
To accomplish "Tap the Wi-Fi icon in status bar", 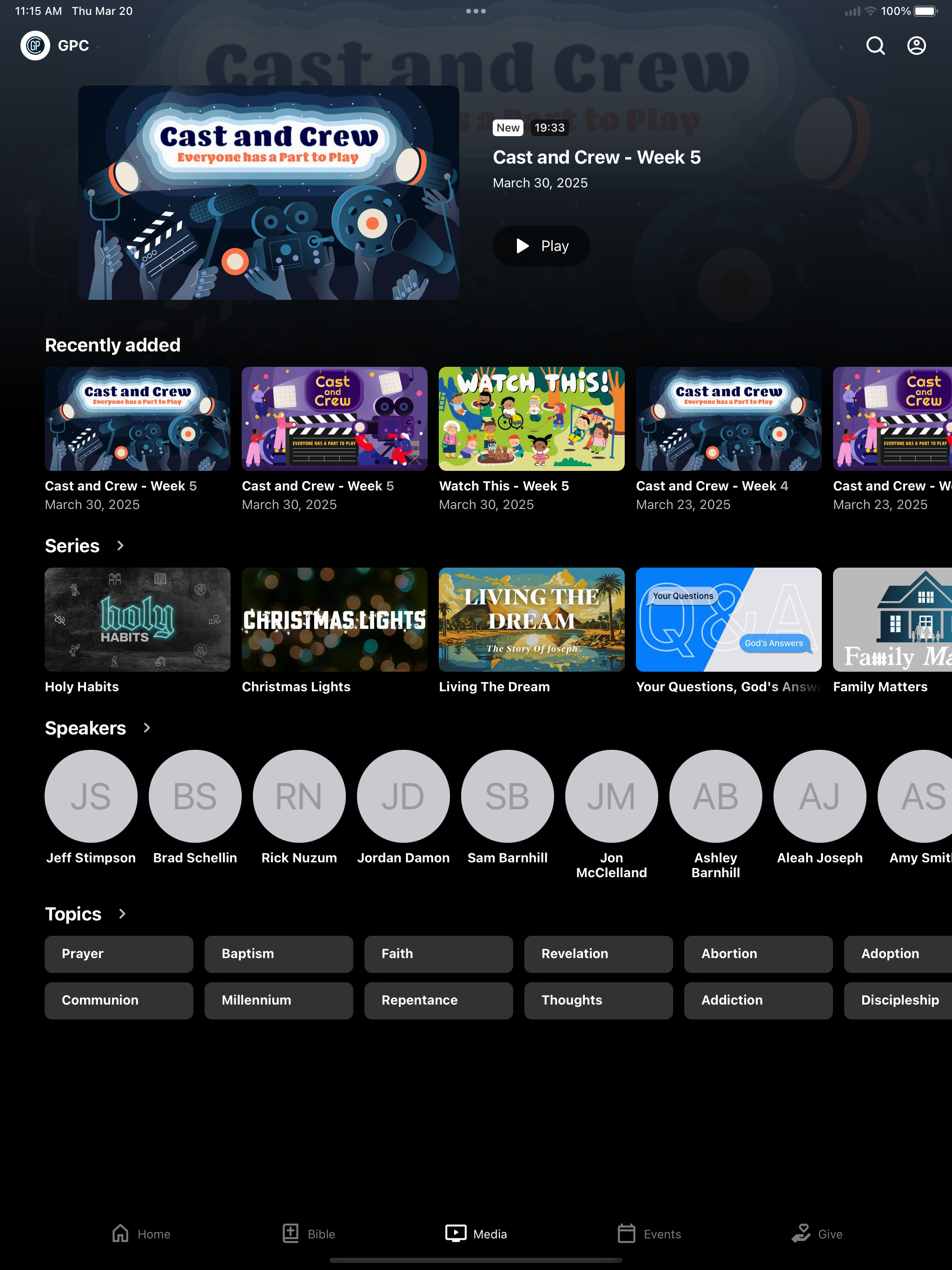I will 871,11.
